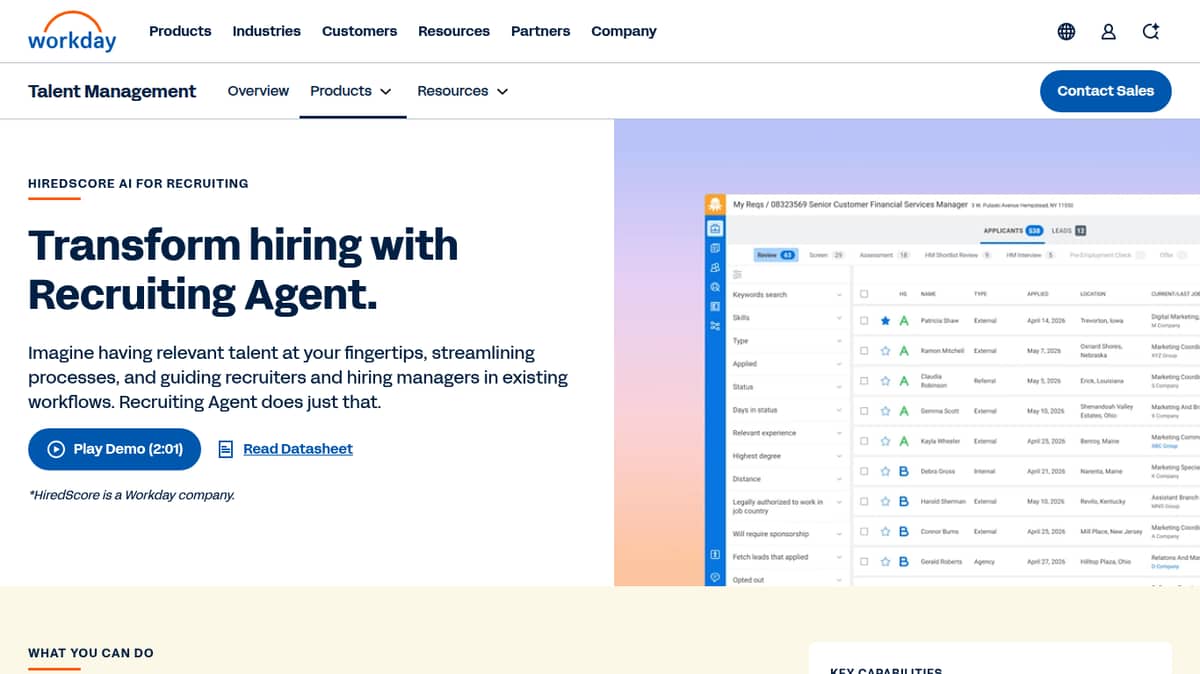Star the Debra Gross applicant row
1200x674 pixels.
[885, 471]
